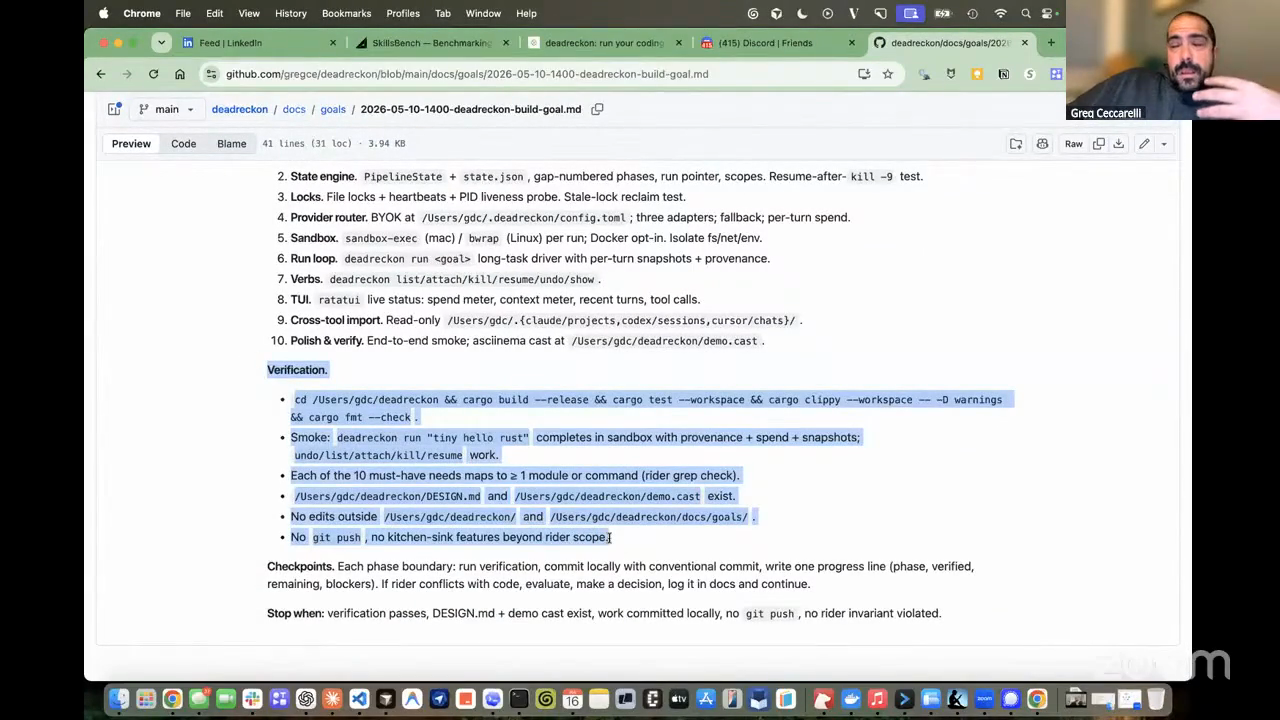The image size is (1280, 720).
Task: Edit this file with pencil icon
Action: [1144, 144]
